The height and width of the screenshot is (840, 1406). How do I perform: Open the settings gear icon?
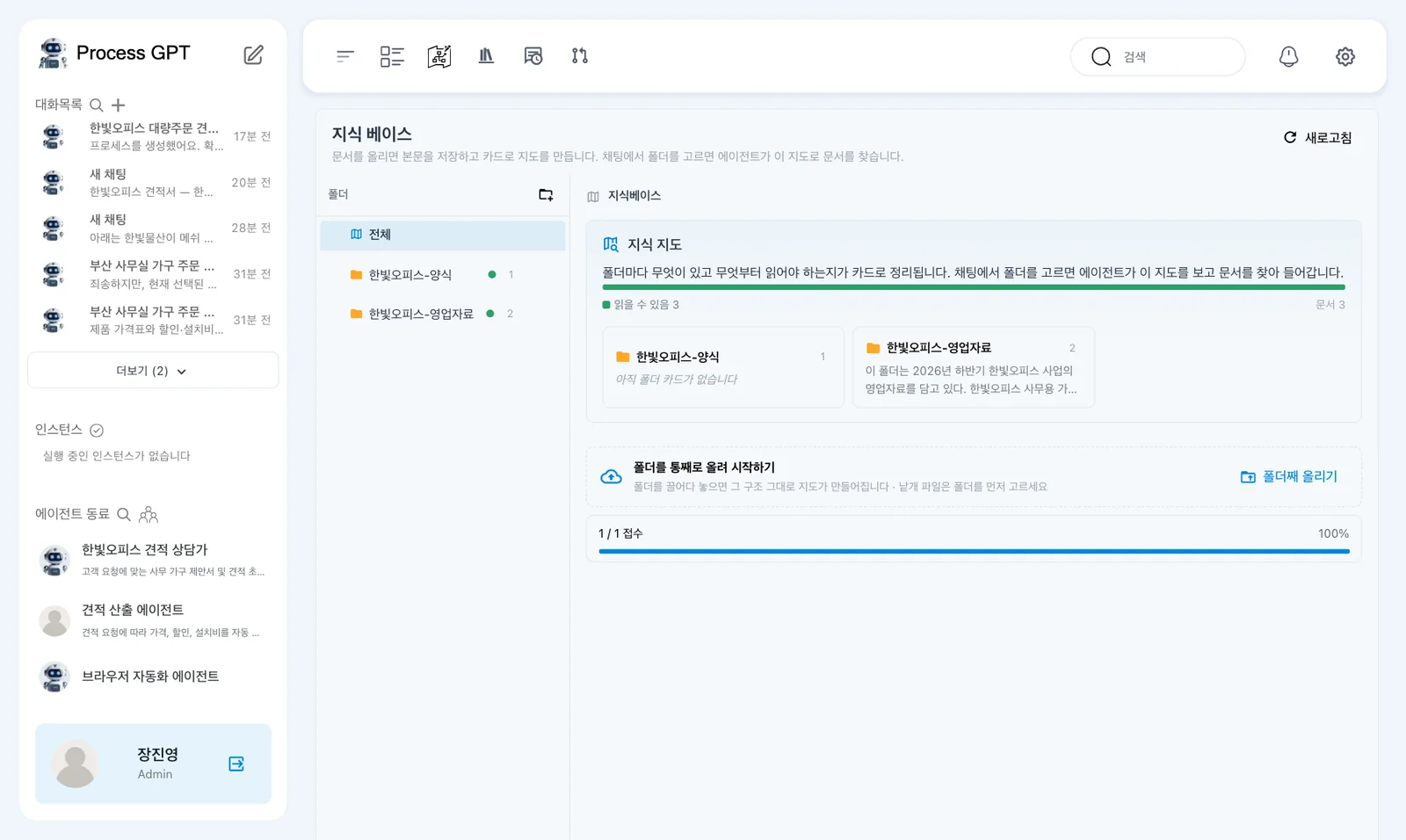(1344, 56)
